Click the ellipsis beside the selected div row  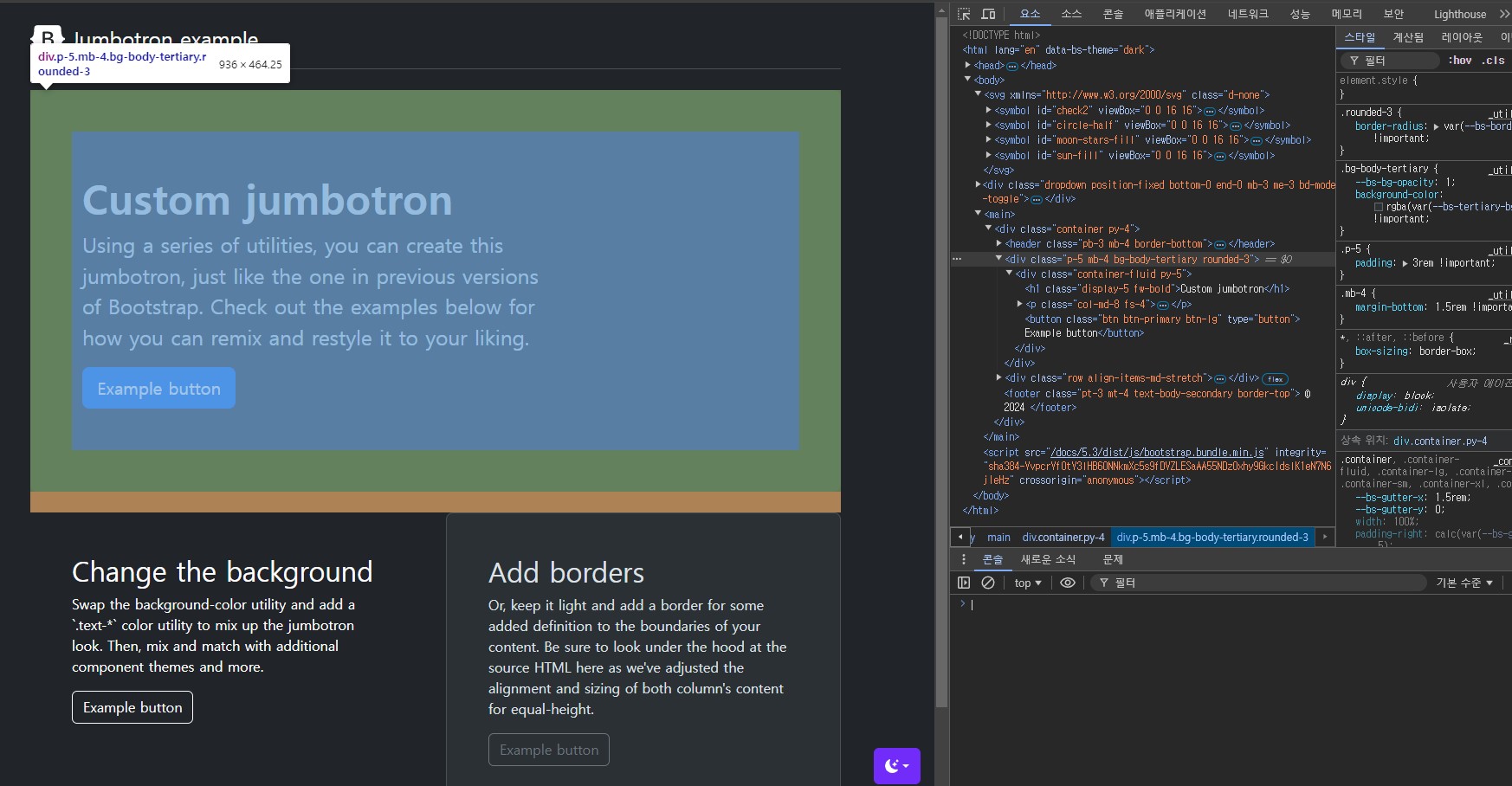[957, 259]
